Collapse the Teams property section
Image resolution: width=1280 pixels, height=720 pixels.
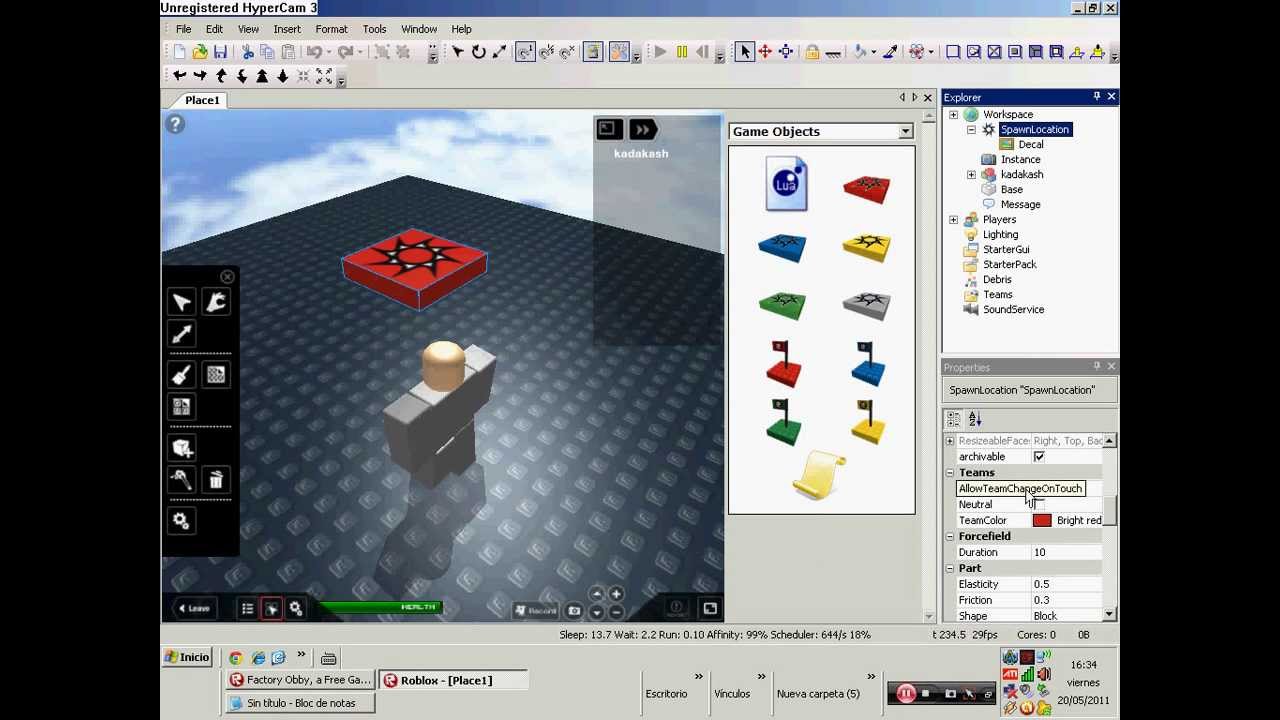(950, 473)
